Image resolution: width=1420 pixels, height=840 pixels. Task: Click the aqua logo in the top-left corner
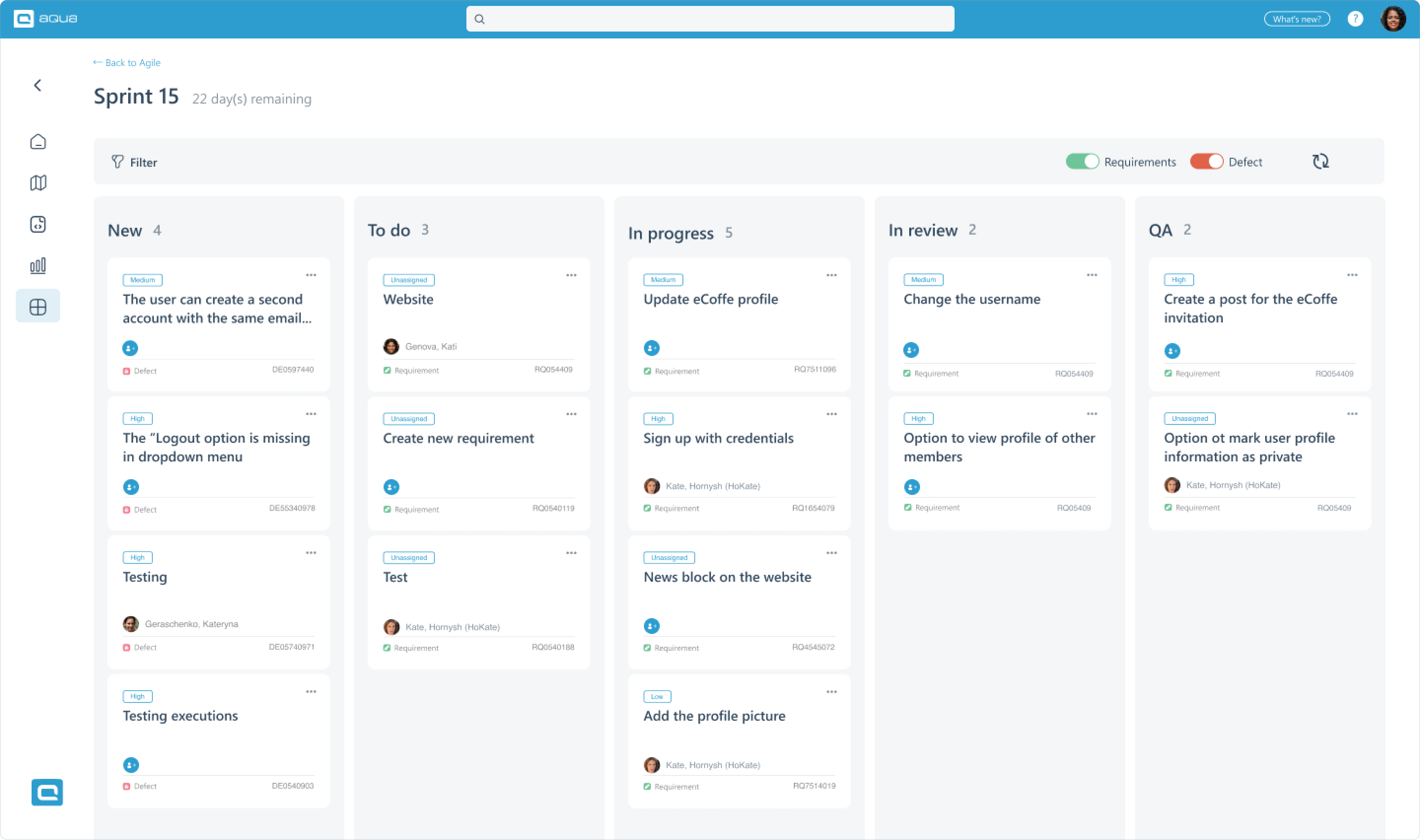[45, 18]
